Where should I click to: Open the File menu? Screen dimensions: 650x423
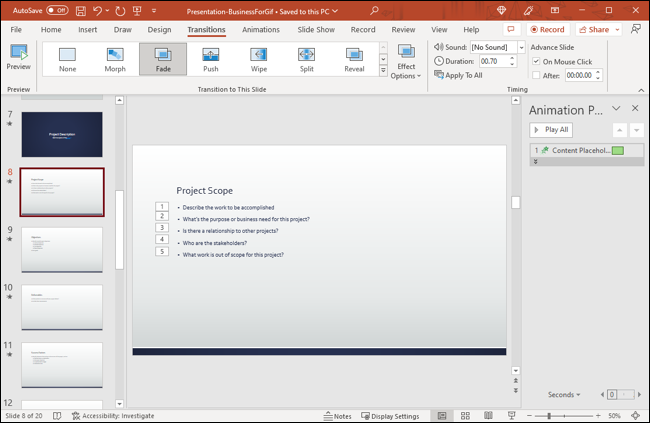click(x=16, y=29)
